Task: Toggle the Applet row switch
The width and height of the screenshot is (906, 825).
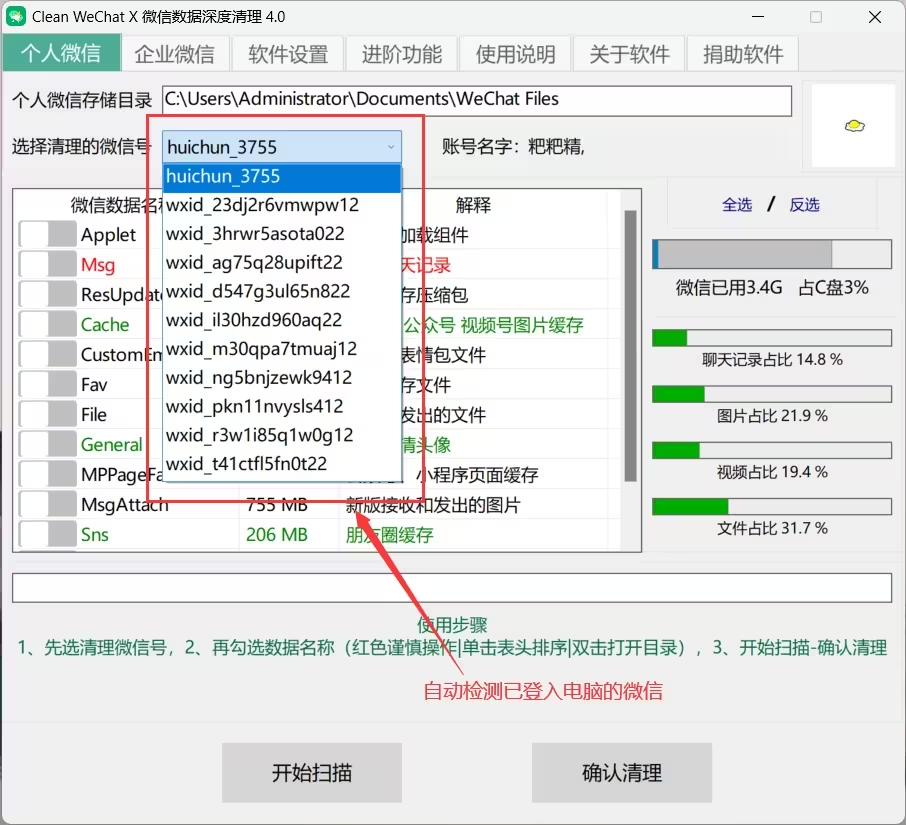Action: tap(47, 235)
